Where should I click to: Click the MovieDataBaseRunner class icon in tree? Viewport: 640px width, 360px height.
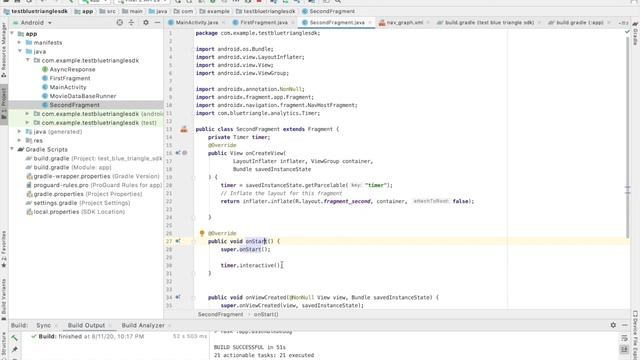[x=45, y=96]
